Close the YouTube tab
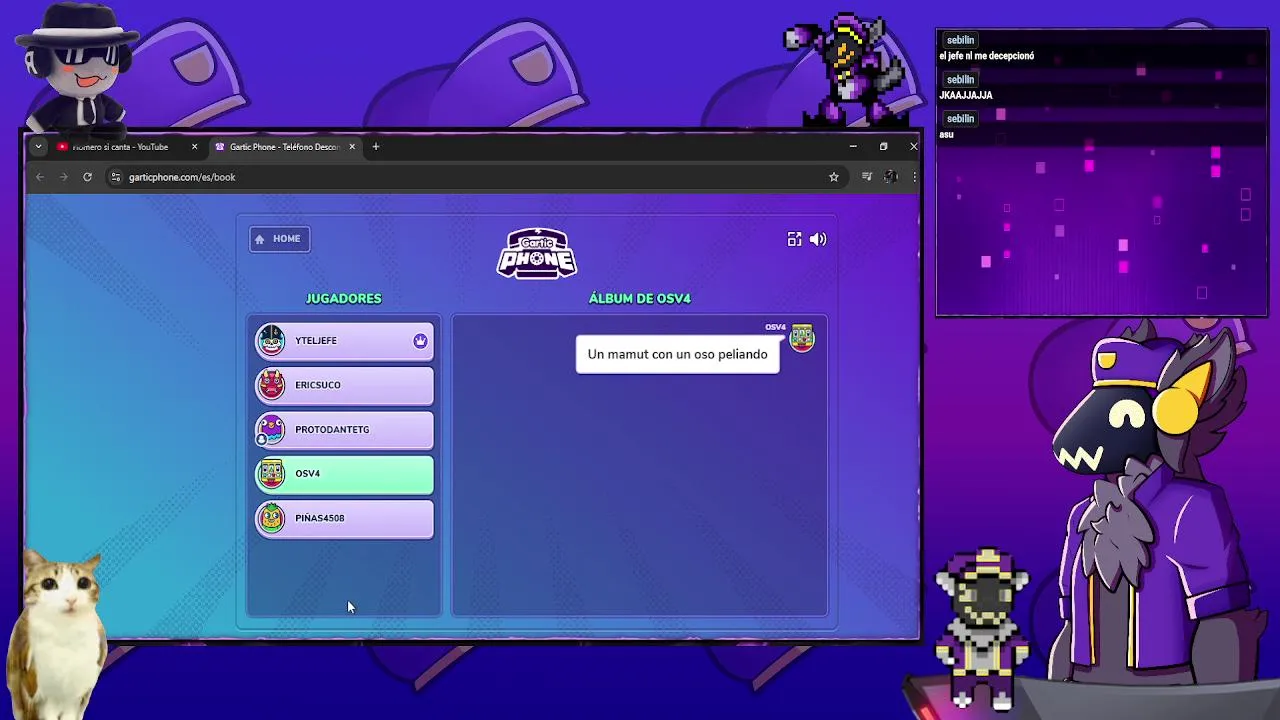The image size is (1280, 720). coord(194,147)
